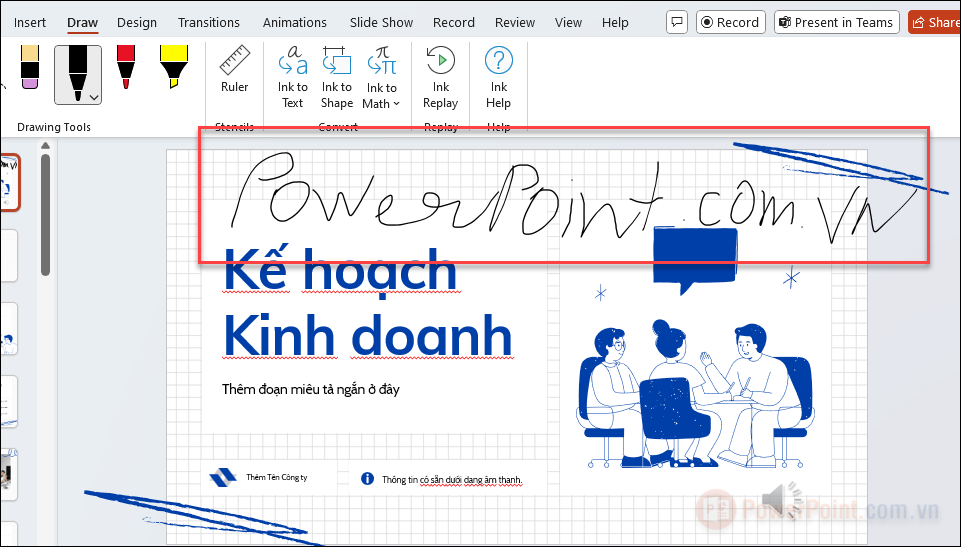Click the Share button
Image resolution: width=961 pixels, height=547 pixels.
pos(935,23)
